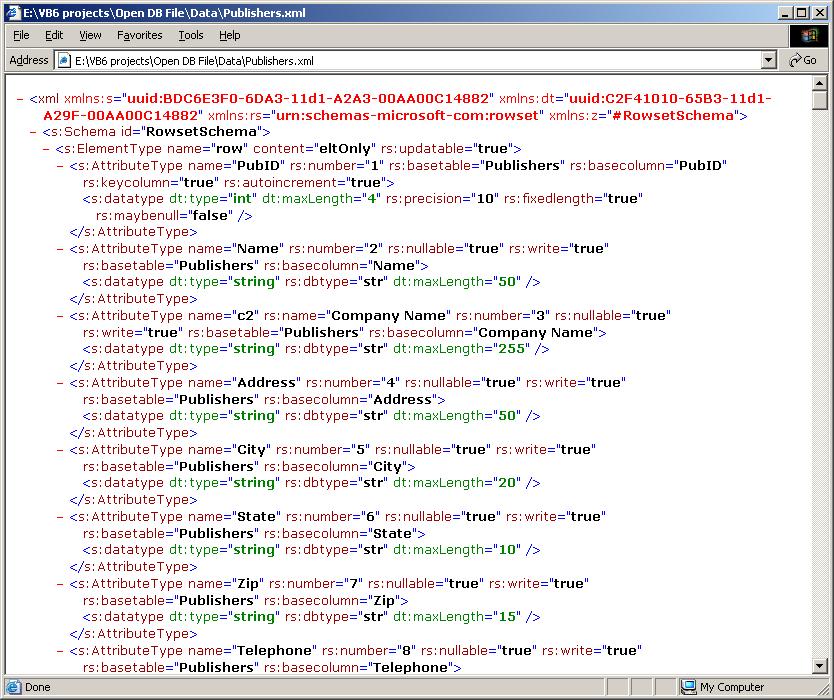The height and width of the screenshot is (700, 834).
Task: Click the vertical scrollbar thumb
Action: (820, 101)
